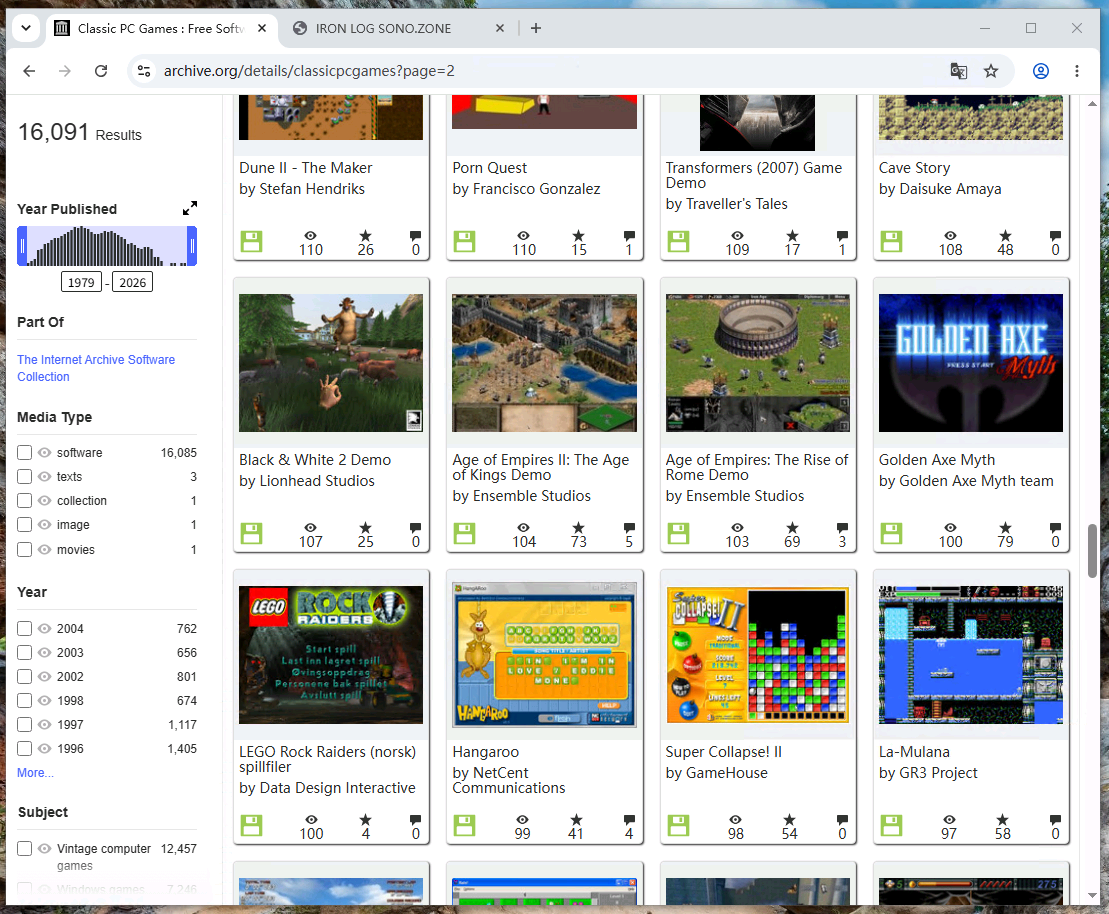
Task: Check the movies media type filter
Action: pyautogui.click(x=25, y=550)
